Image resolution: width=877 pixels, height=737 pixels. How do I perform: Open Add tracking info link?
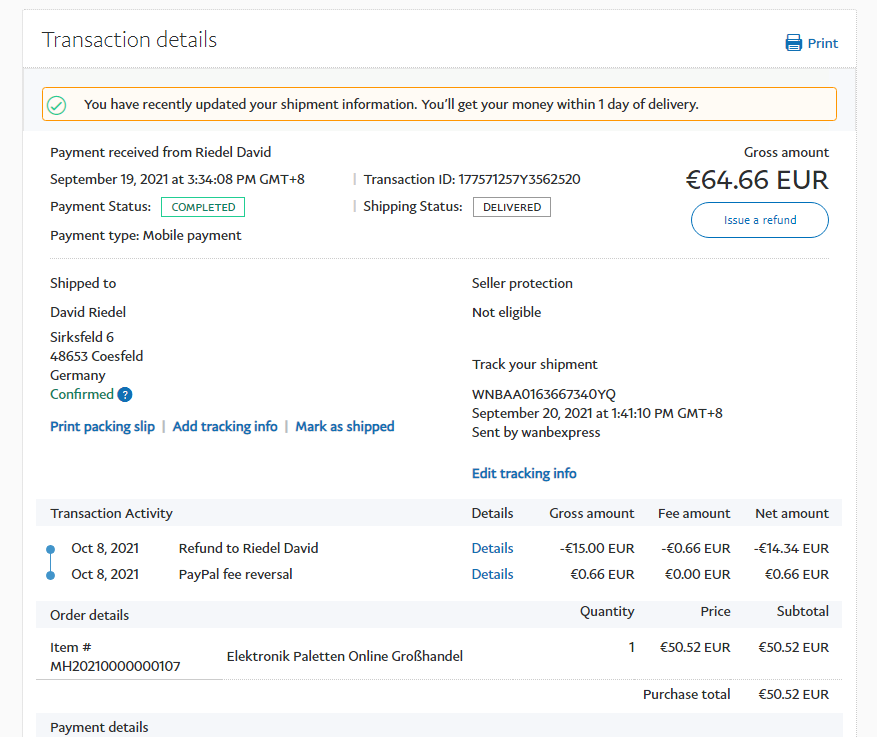[225, 426]
